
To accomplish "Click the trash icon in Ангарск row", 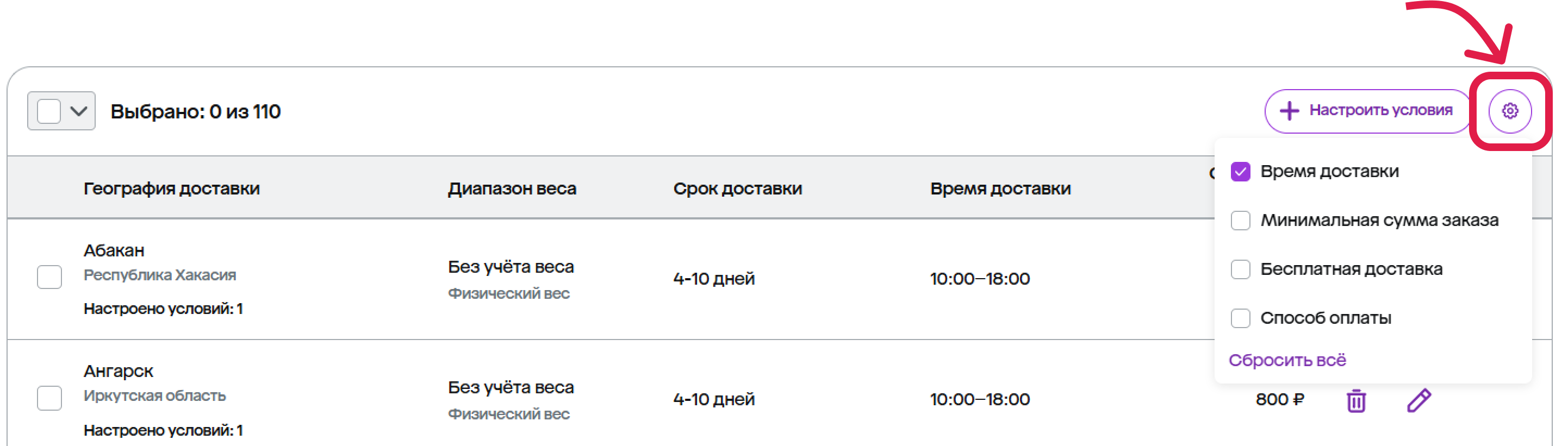I will (x=1355, y=400).
